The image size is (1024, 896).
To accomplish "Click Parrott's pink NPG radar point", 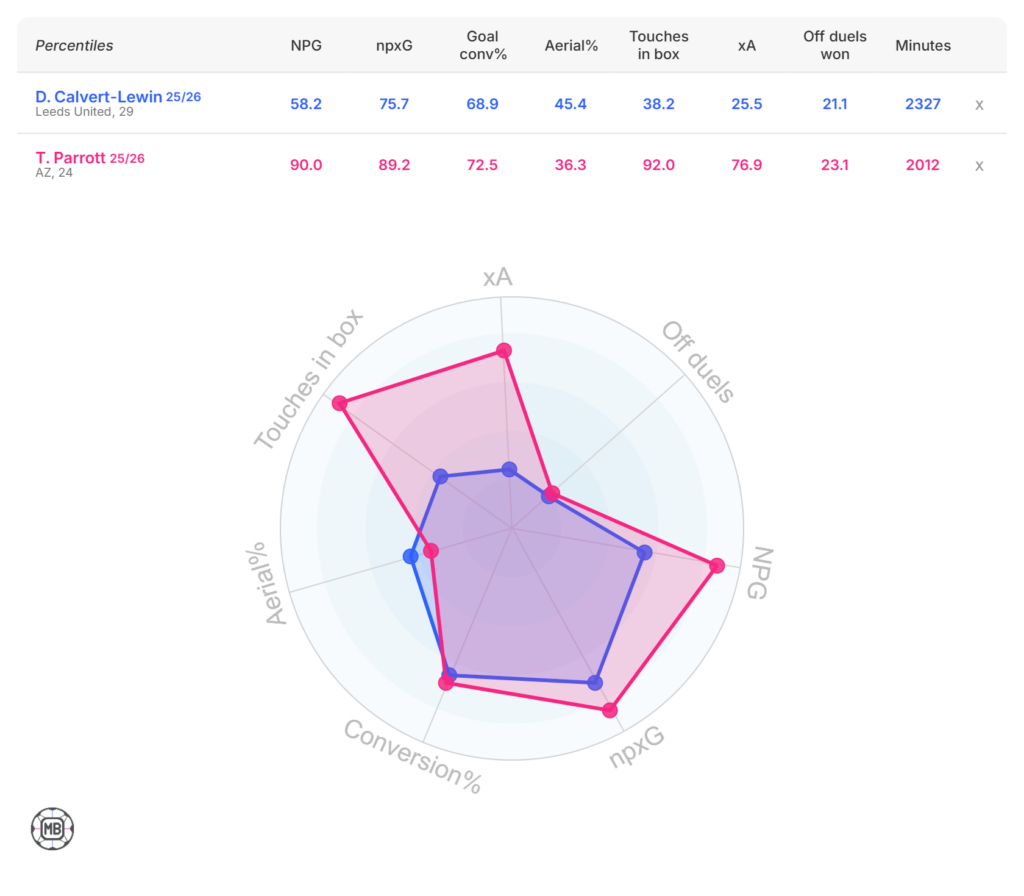I will [x=716, y=566].
